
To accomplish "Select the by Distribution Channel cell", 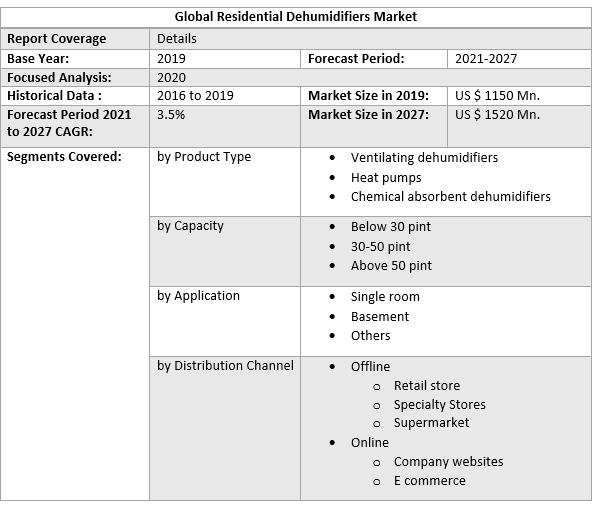I will [x=225, y=366].
